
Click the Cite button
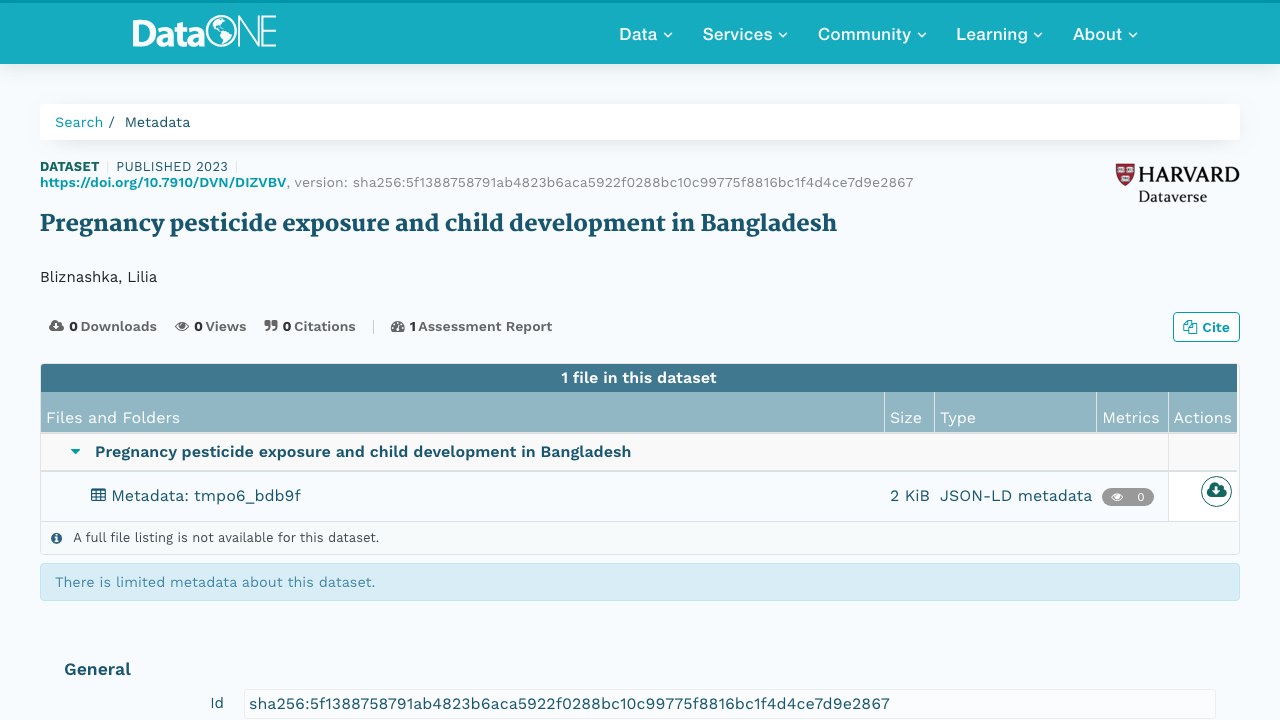[1206, 327]
